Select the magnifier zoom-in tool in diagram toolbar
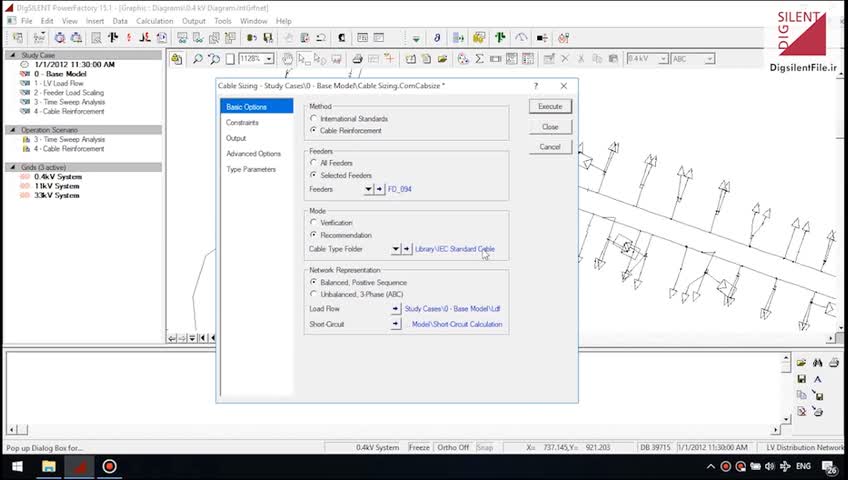This screenshot has height=480, width=848. [198, 59]
